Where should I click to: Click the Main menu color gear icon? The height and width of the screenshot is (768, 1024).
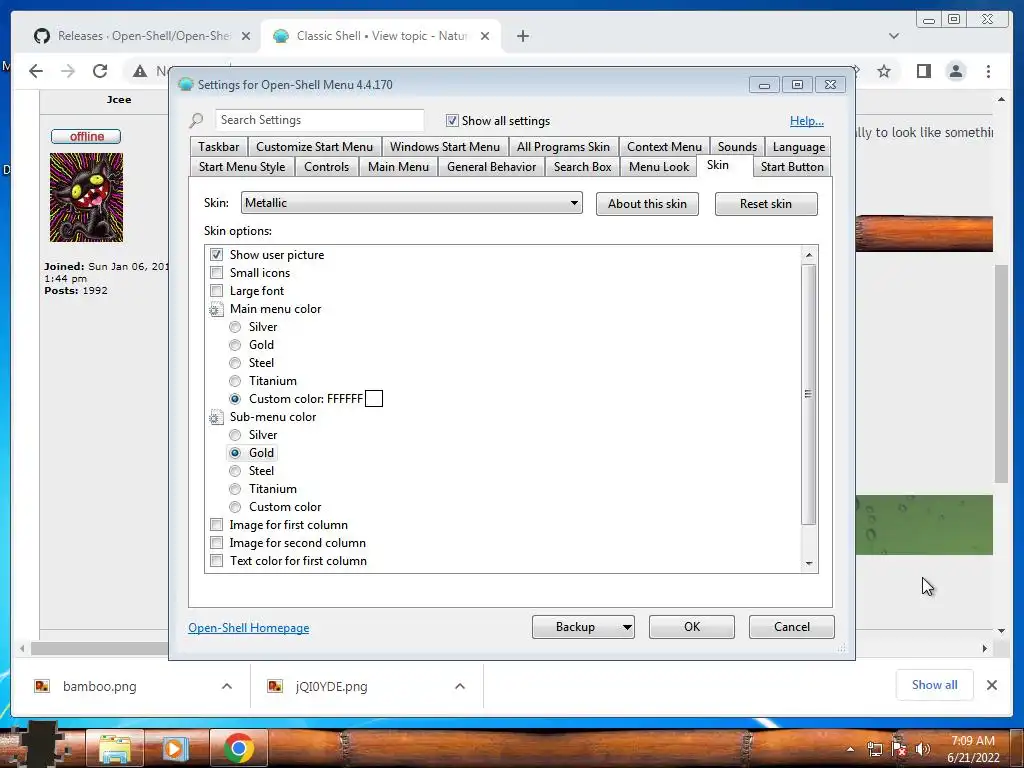216,309
